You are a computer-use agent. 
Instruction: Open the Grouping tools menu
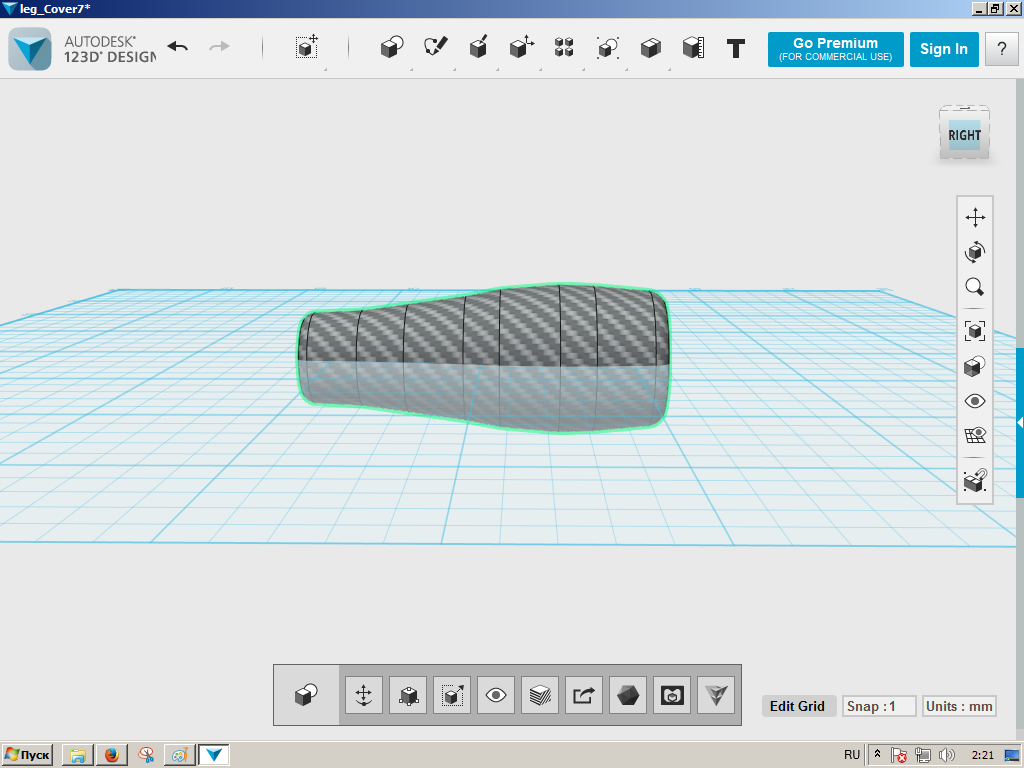pos(607,48)
